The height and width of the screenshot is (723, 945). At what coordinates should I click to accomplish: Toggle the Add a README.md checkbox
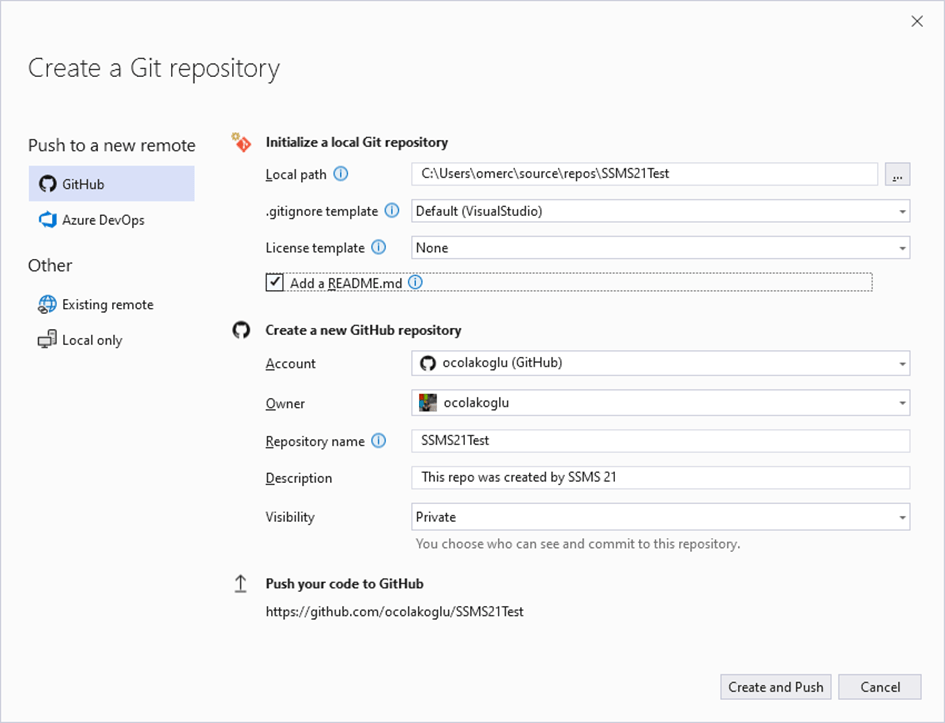(x=275, y=283)
